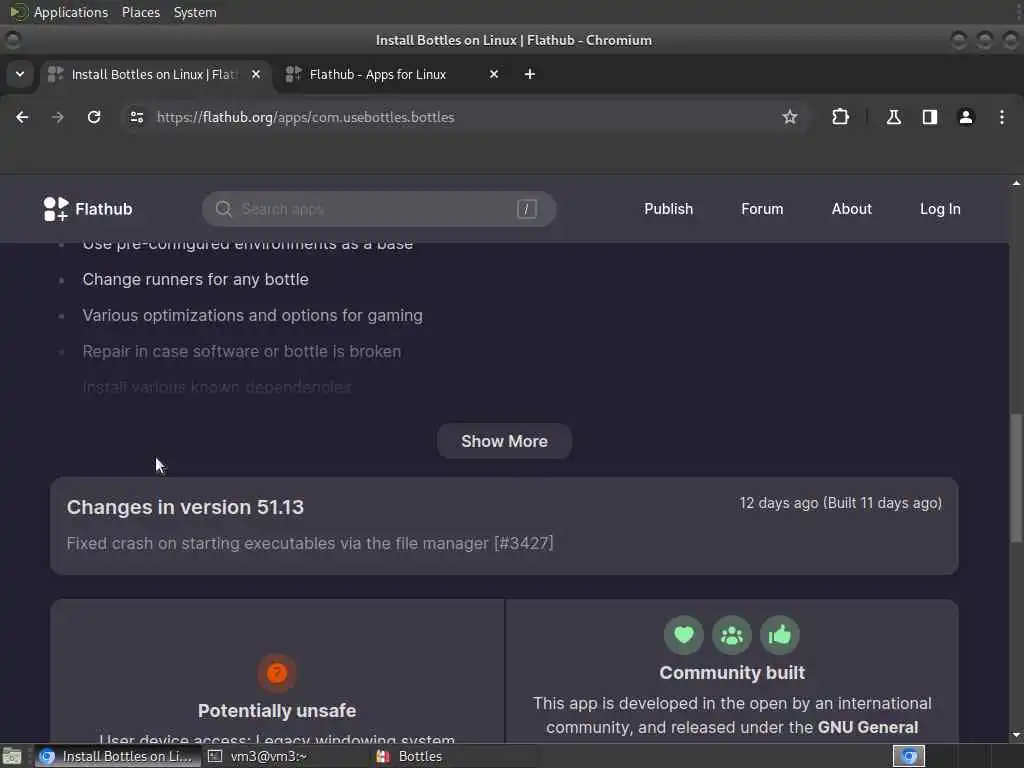Close the Install Bottles tab
The image size is (1024, 768).
pyautogui.click(x=256, y=74)
